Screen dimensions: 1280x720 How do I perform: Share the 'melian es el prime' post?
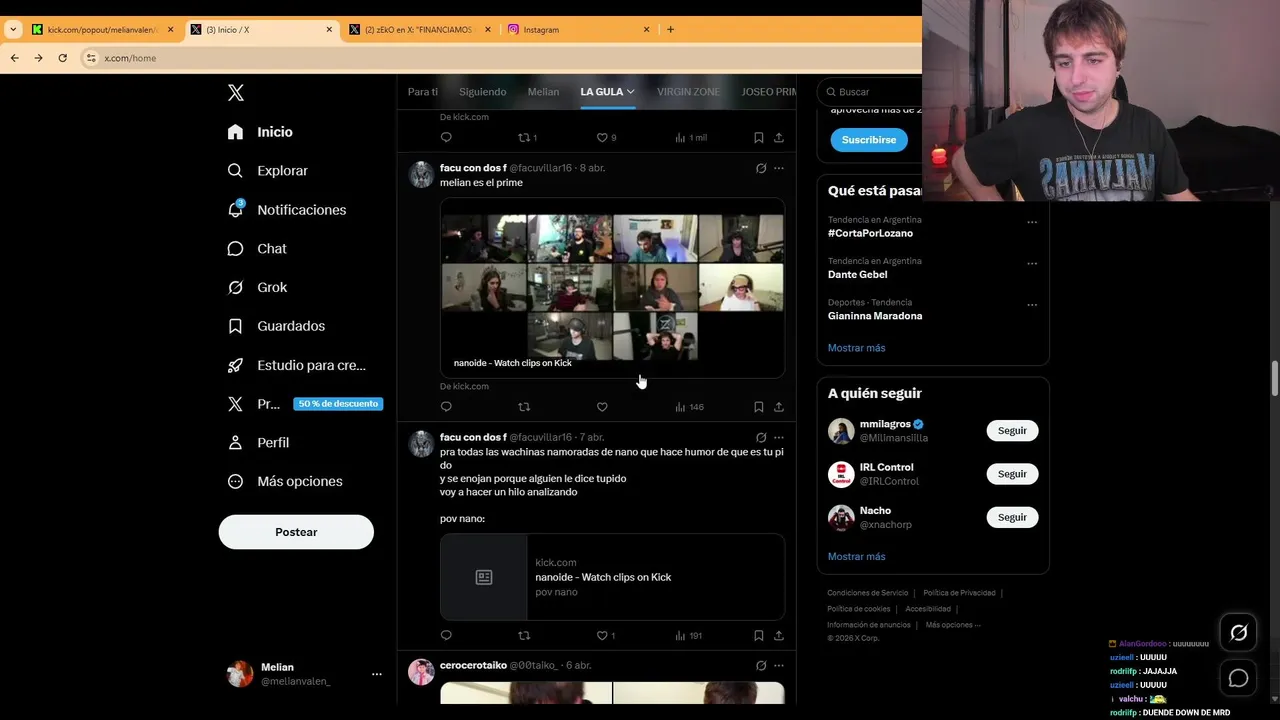[x=779, y=407]
